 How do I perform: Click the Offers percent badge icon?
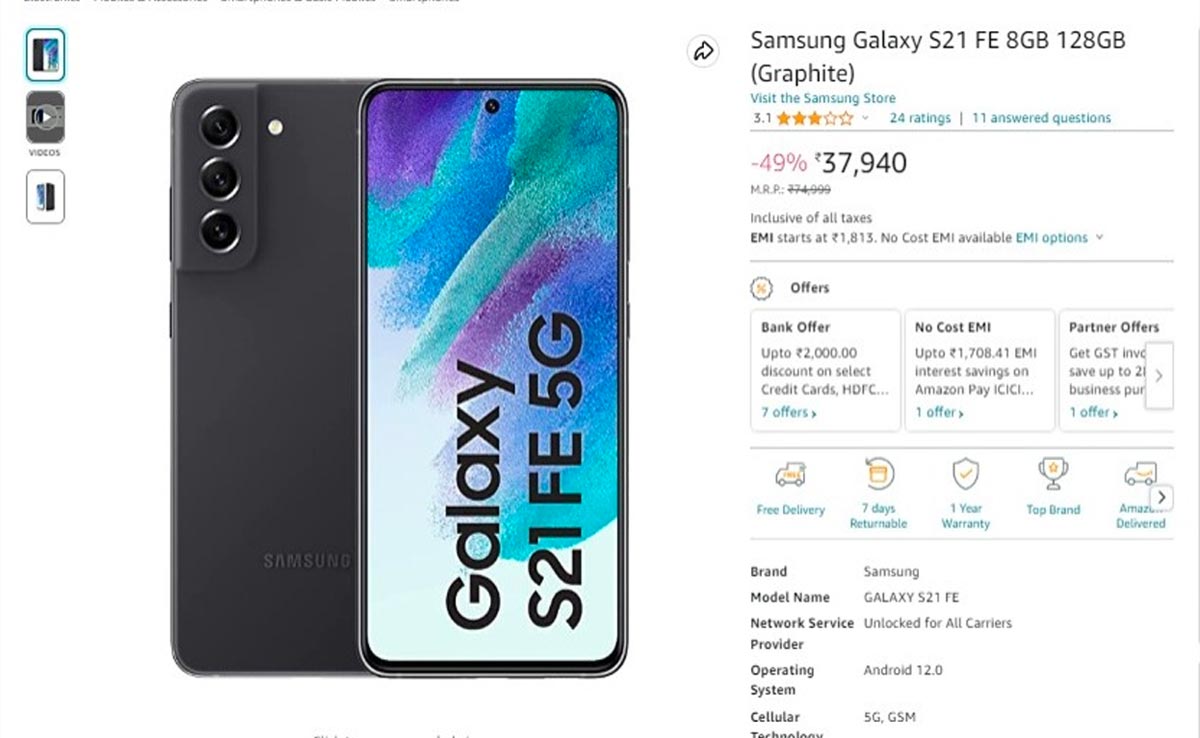pos(763,288)
